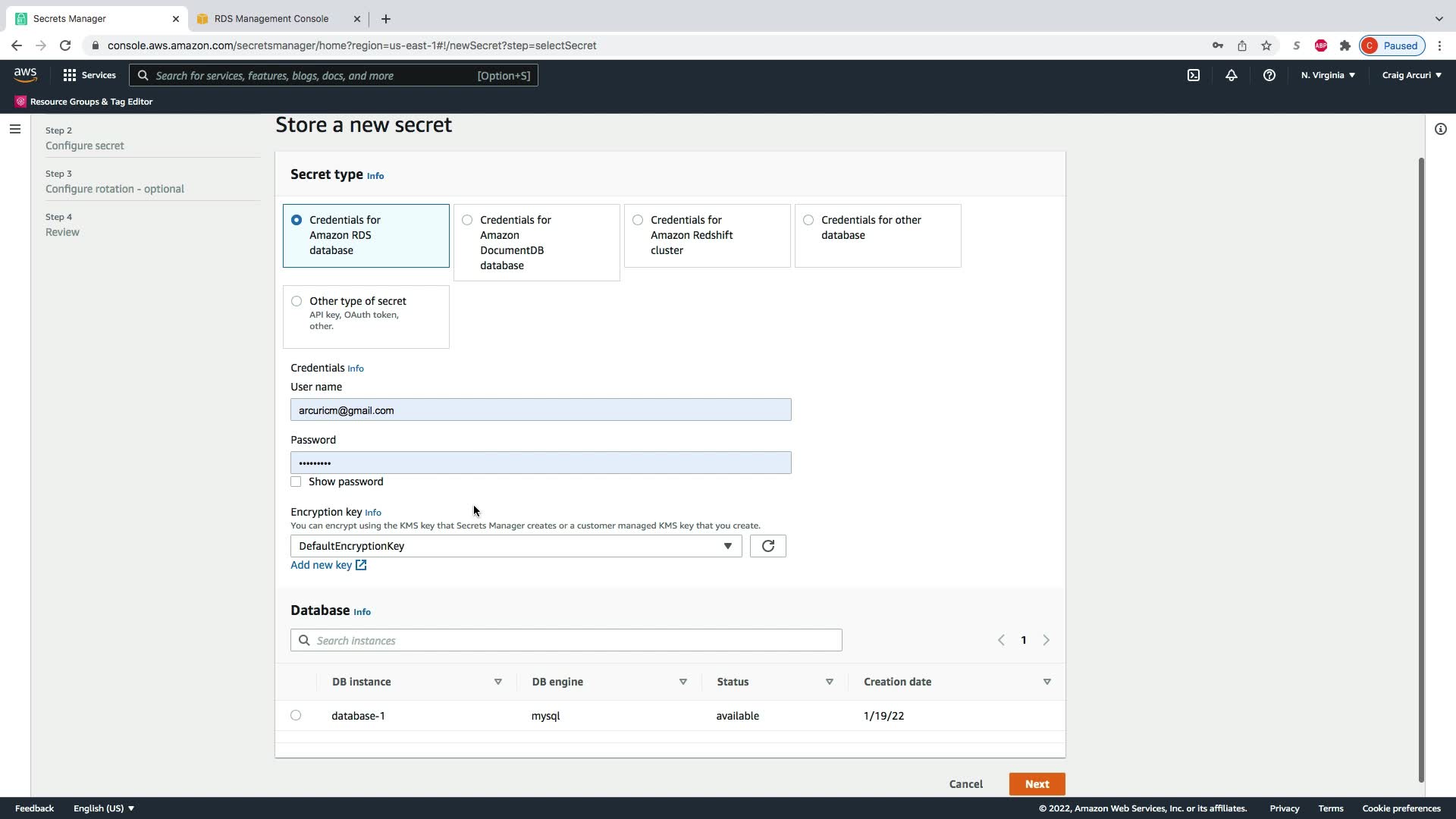Open the Craig Arcuri account menu
1456x819 pixels.
pos(1411,75)
